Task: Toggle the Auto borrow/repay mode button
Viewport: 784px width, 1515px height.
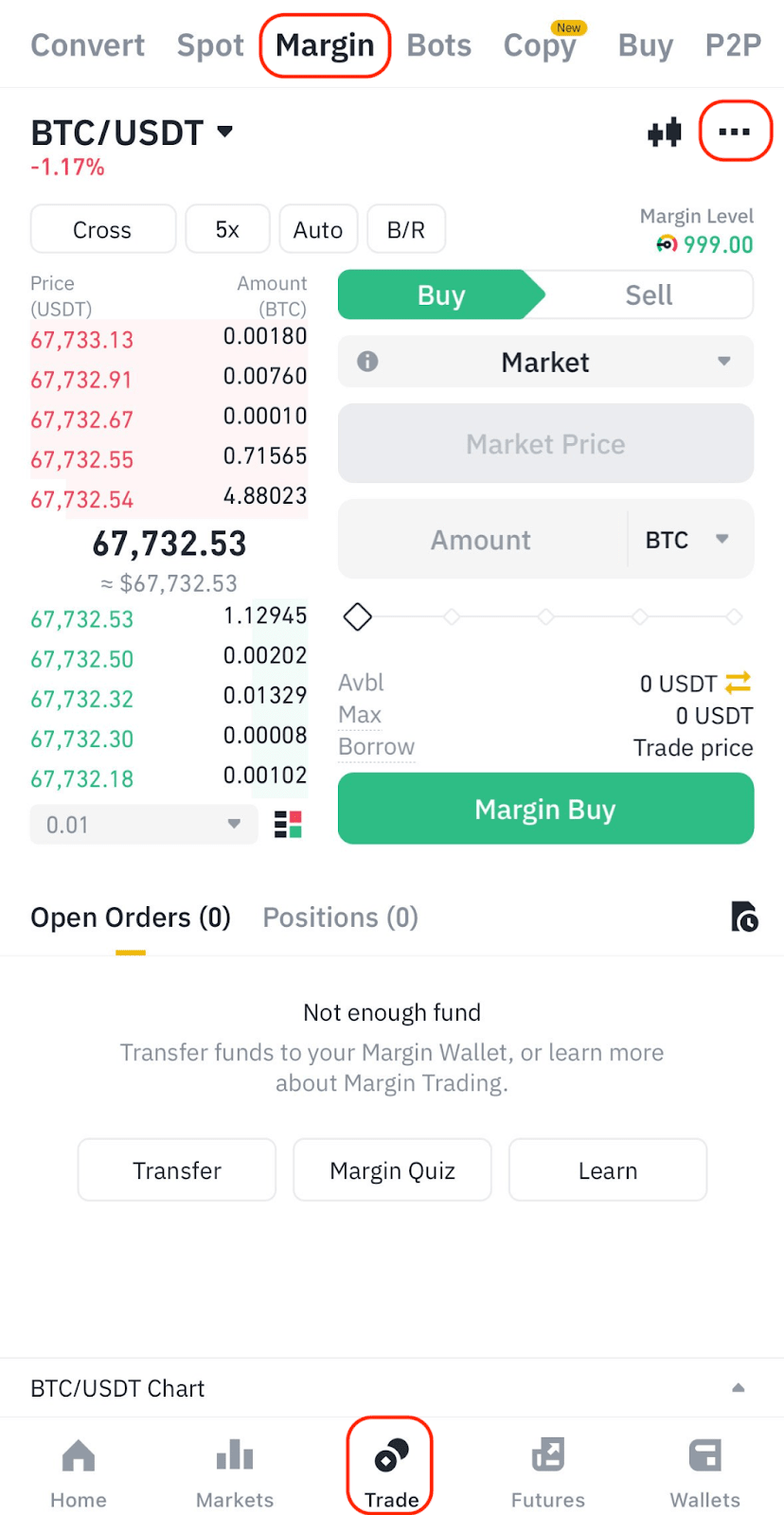Action: 318,230
